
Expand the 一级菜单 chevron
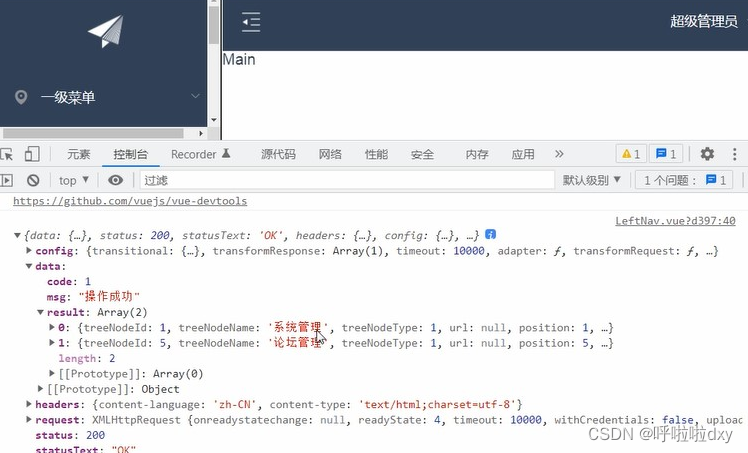(x=195, y=96)
